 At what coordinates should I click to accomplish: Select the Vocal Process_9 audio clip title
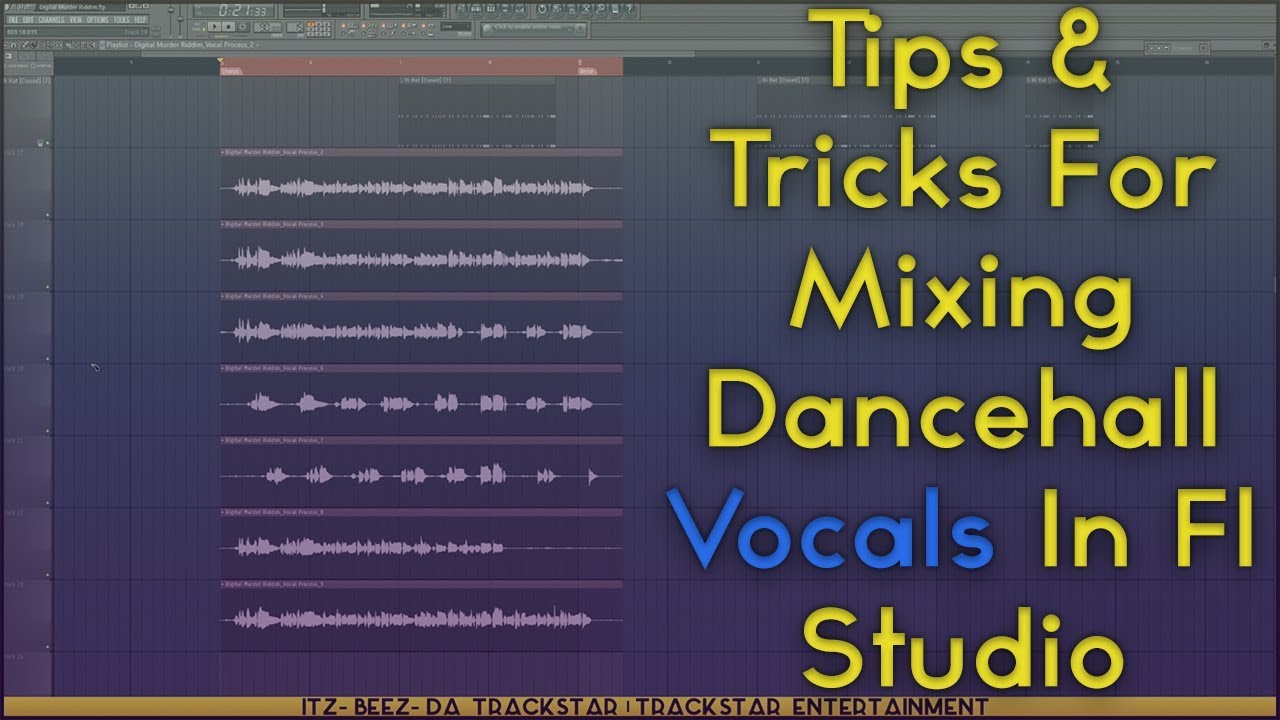click(421, 585)
